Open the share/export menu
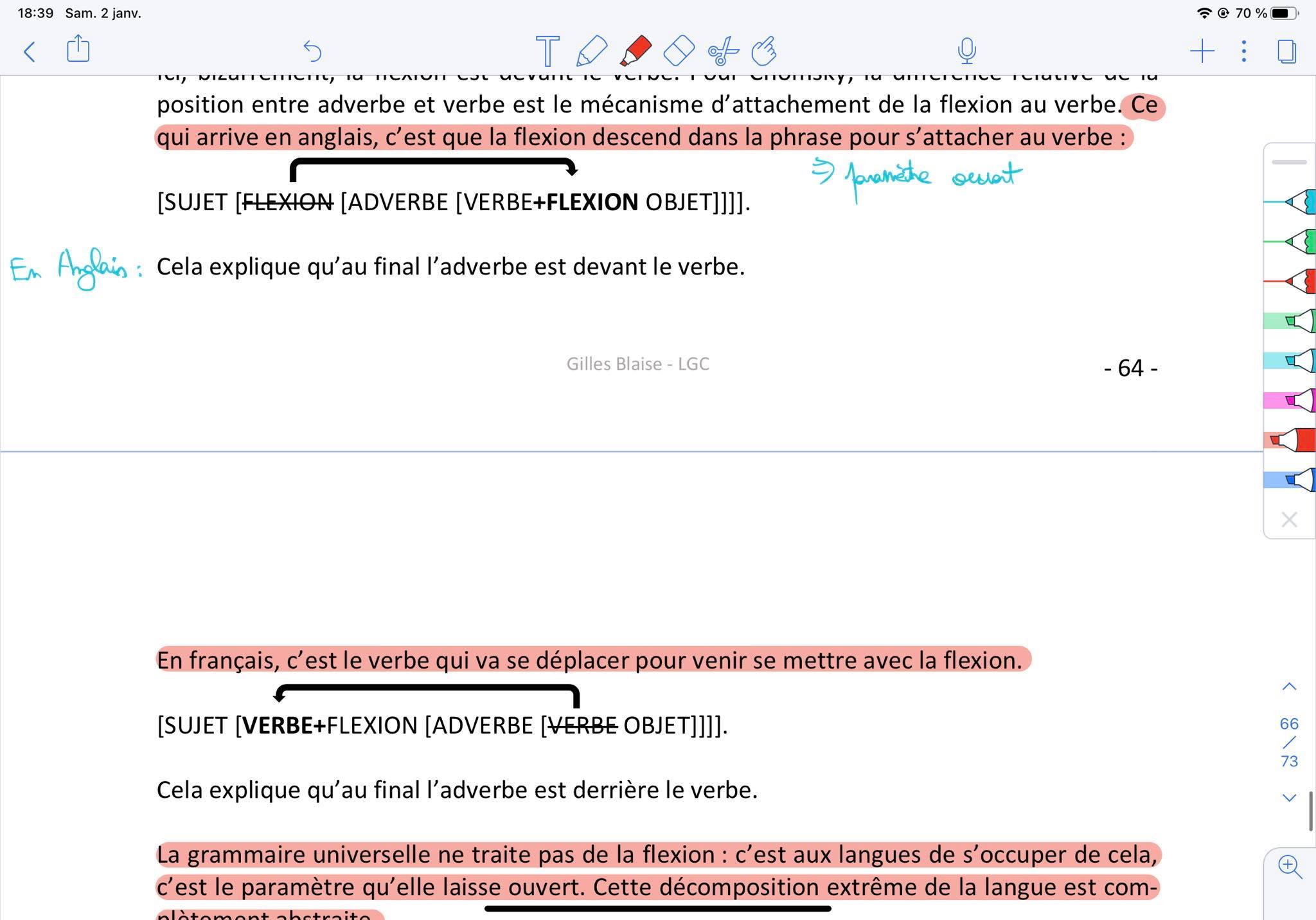This screenshot has height=920, width=1316. tap(78, 50)
